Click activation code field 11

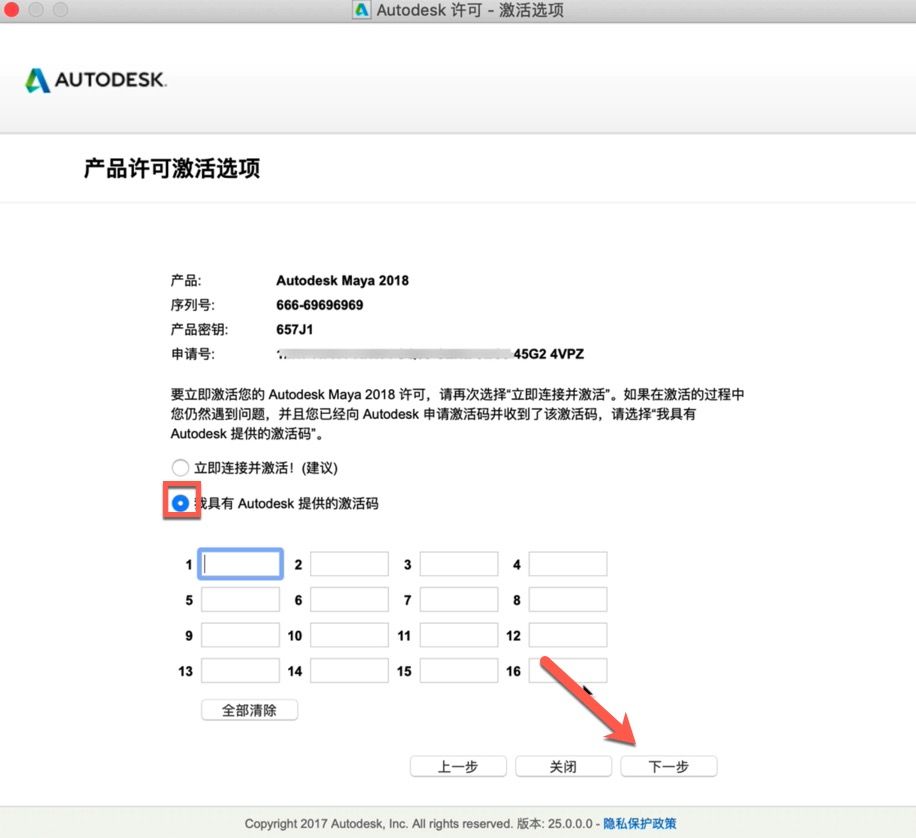click(459, 635)
